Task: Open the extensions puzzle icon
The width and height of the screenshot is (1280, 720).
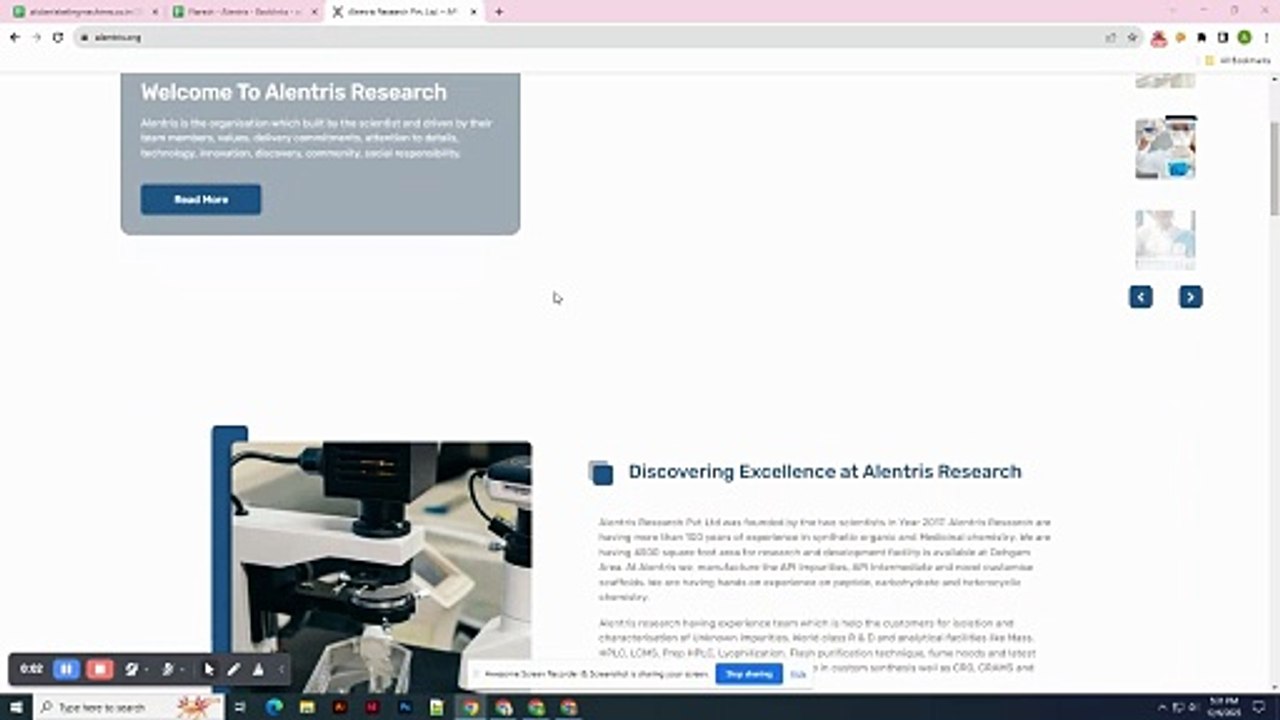Action: (1201, 37)
